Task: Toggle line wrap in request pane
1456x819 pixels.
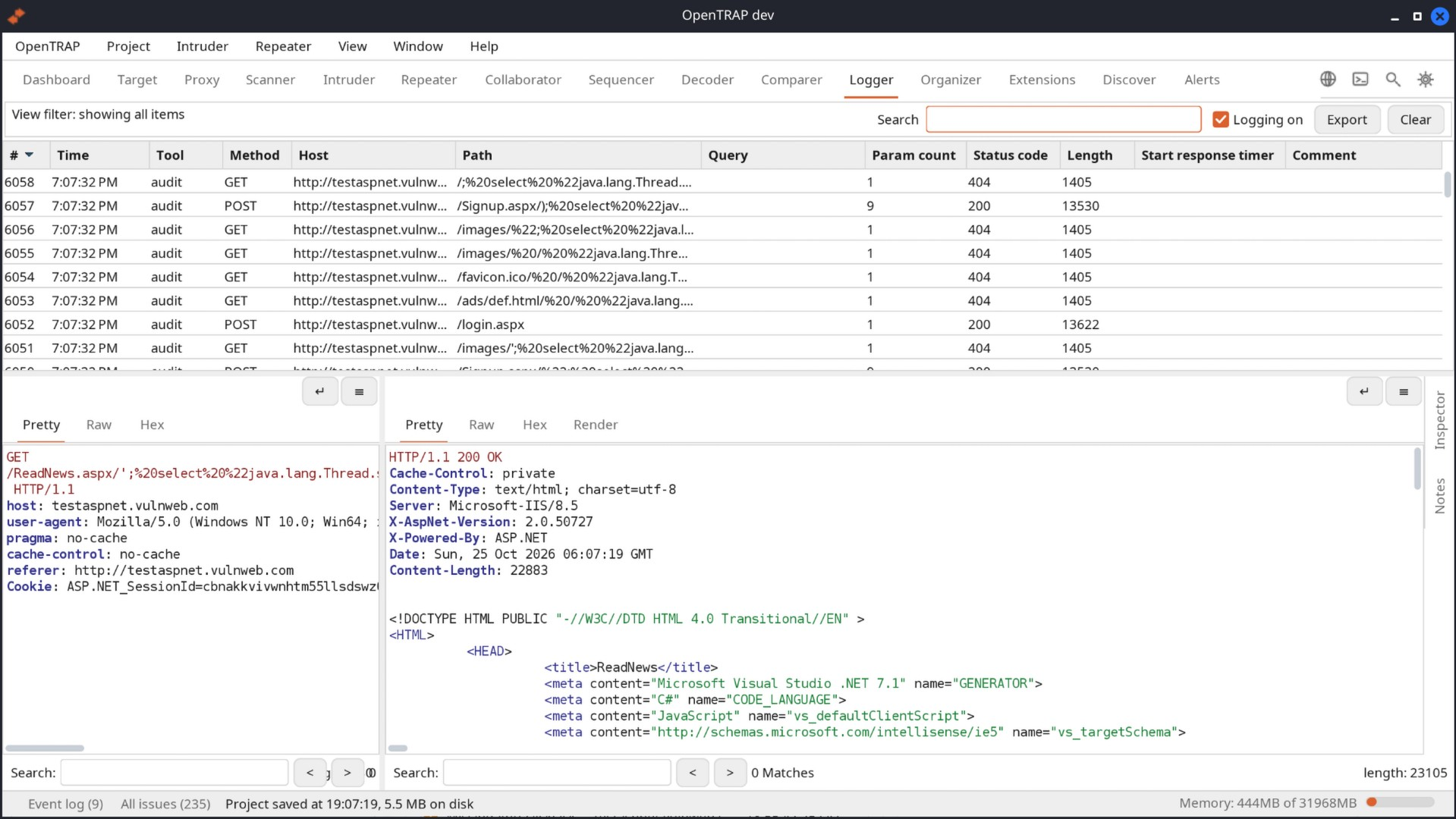Action: point(320,391)
